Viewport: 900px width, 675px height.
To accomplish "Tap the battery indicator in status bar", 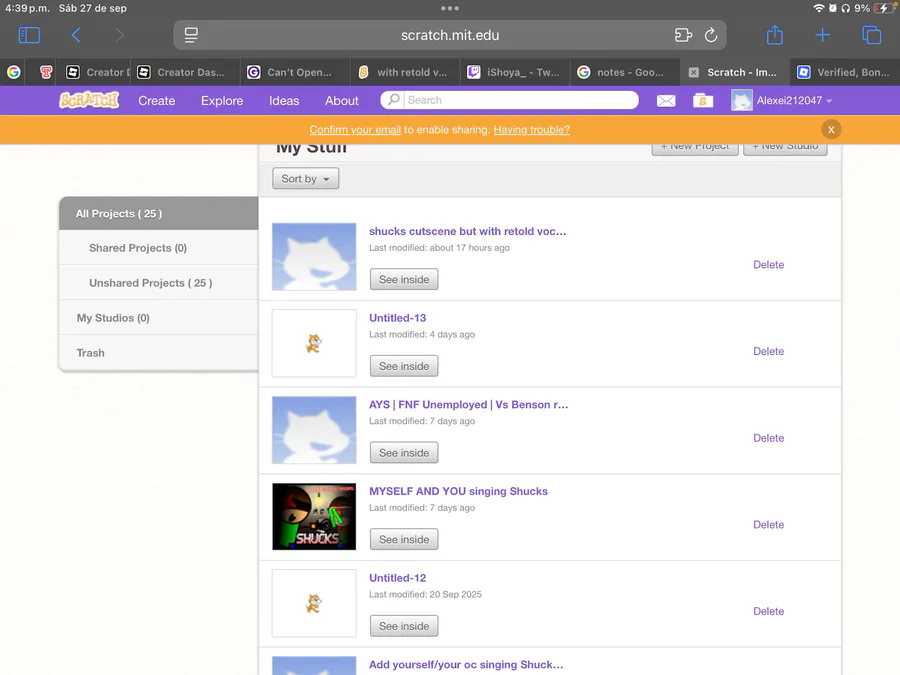I will click(x=883, y=8).
